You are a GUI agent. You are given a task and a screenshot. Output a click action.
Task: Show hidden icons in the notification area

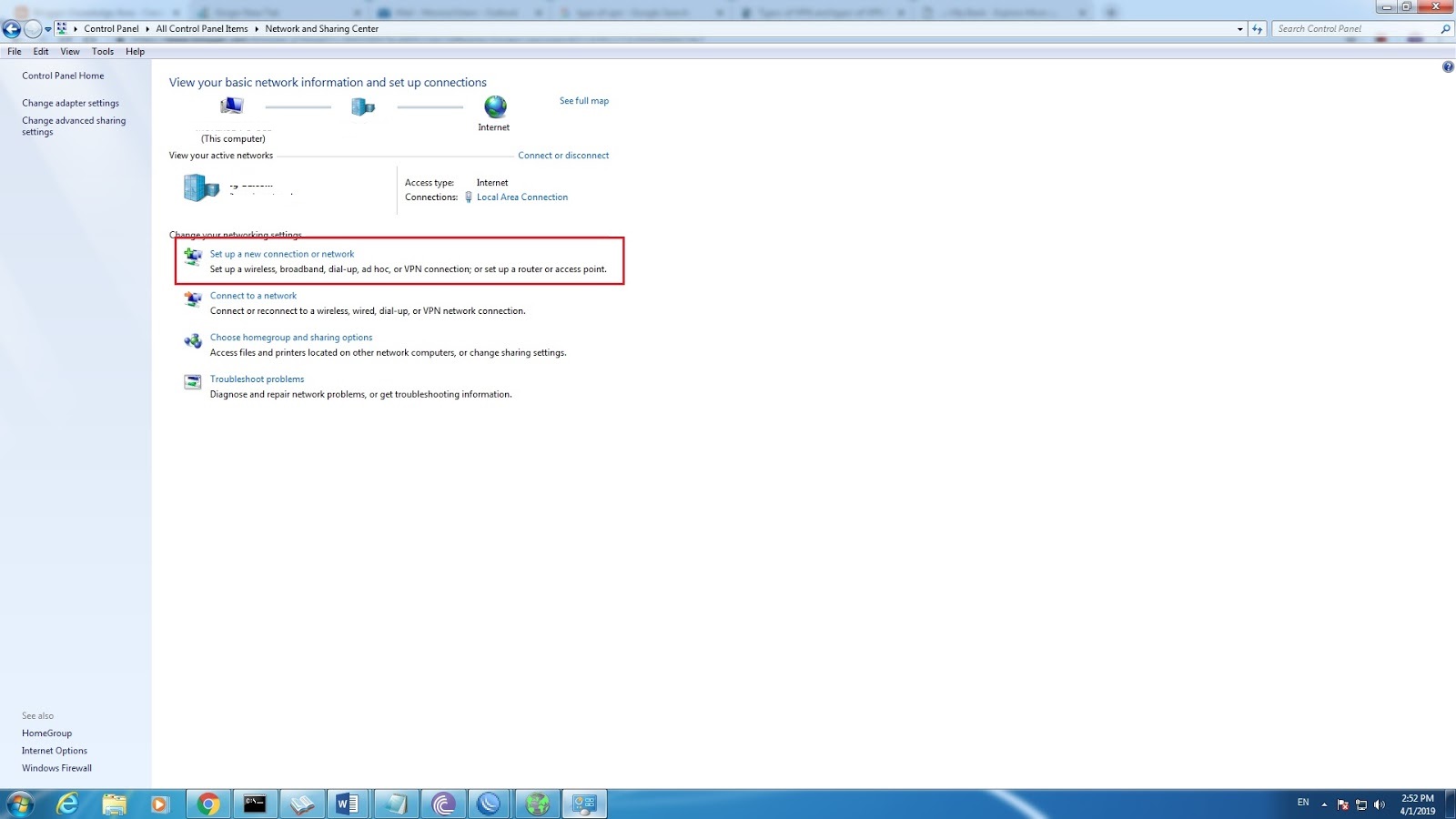1324,804
